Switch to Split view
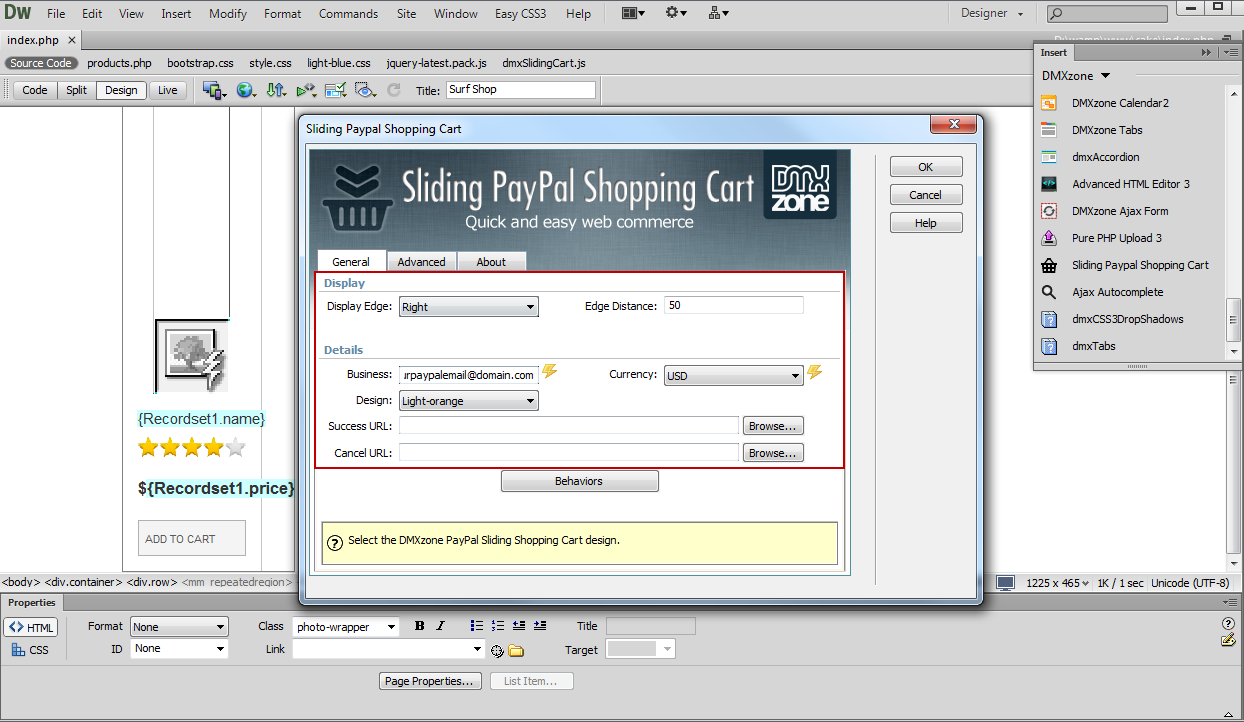The width and height of the screenshot is (1244, 722). click(77, 90)
